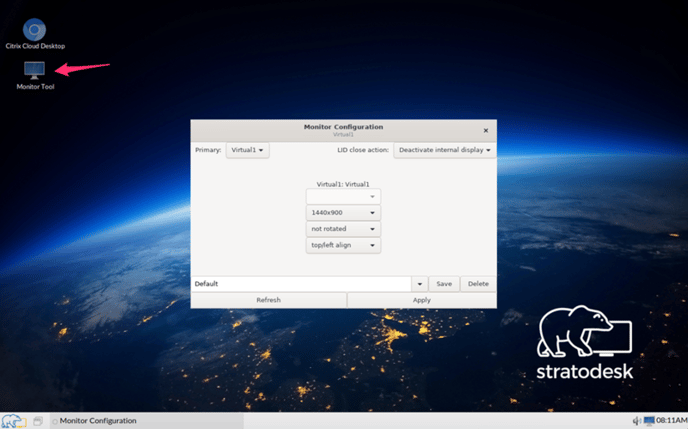Open the not rotated dropdown
This screenshot has width=688, height=429.
343,229
